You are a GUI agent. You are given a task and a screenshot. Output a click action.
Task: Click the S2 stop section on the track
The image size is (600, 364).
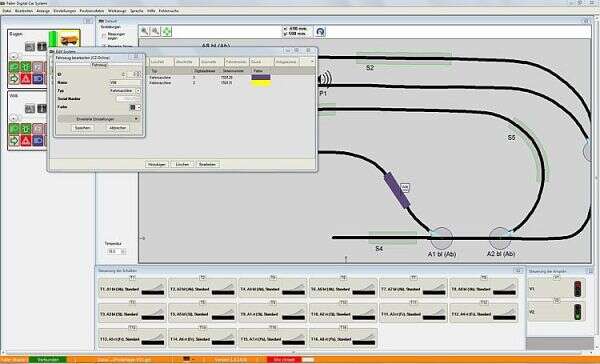coord(403,59)
